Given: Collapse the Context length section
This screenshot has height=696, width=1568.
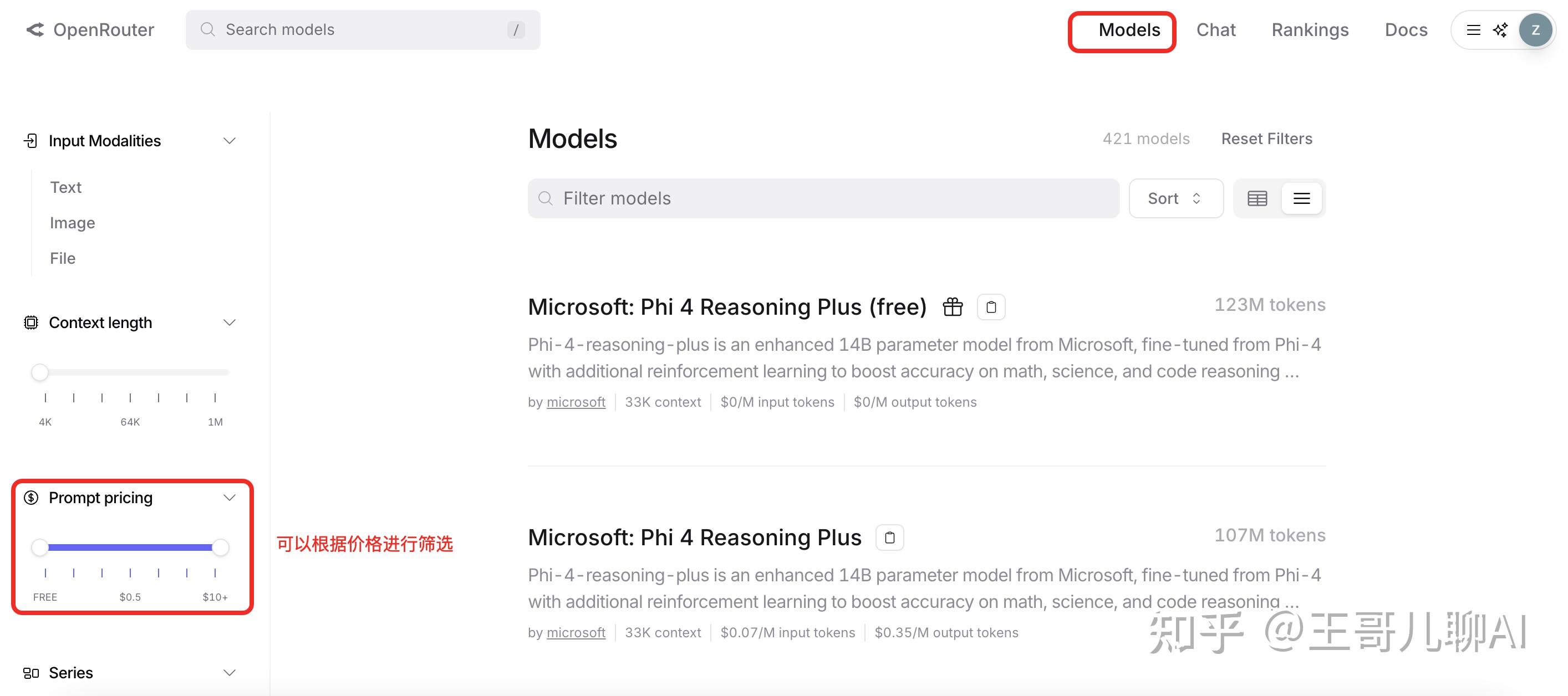Looking at the screenshot, I should (229, 323).
